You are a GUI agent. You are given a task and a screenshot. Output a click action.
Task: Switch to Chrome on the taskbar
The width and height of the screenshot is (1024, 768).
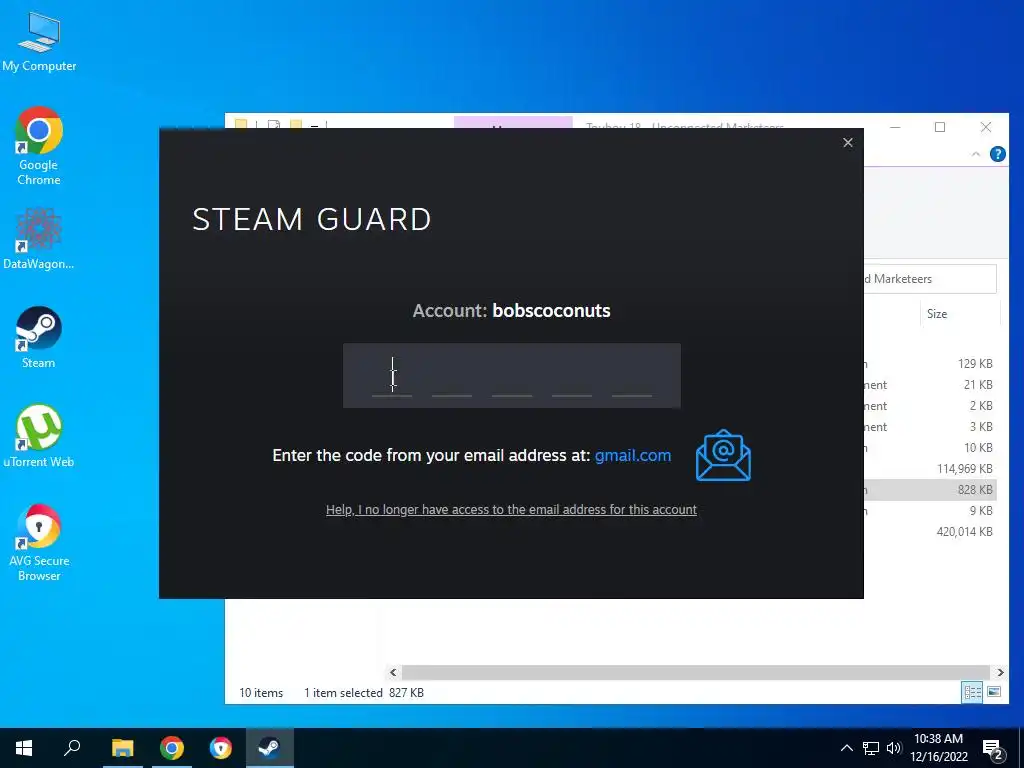tap(172, 748)
